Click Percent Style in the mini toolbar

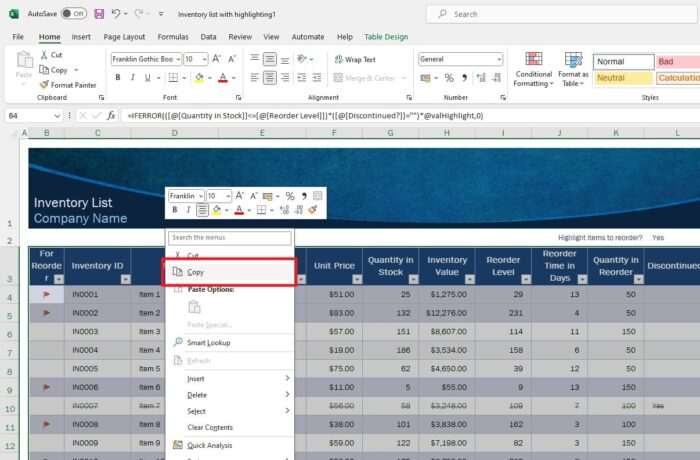point(289,196)
